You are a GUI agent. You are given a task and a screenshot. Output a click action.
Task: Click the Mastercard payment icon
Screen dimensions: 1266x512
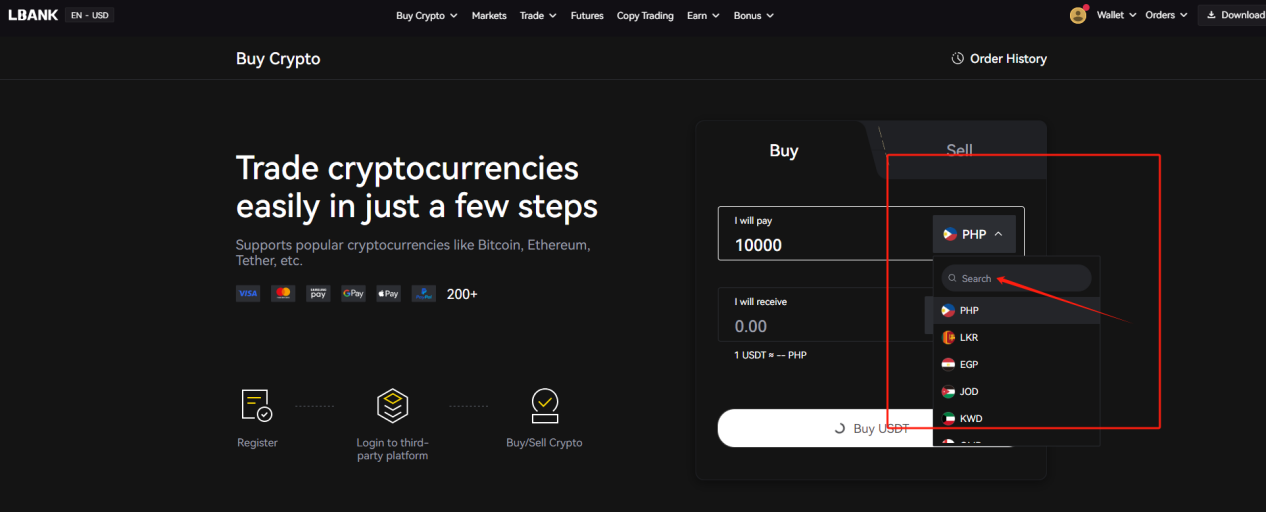click(x=283, y=293)
